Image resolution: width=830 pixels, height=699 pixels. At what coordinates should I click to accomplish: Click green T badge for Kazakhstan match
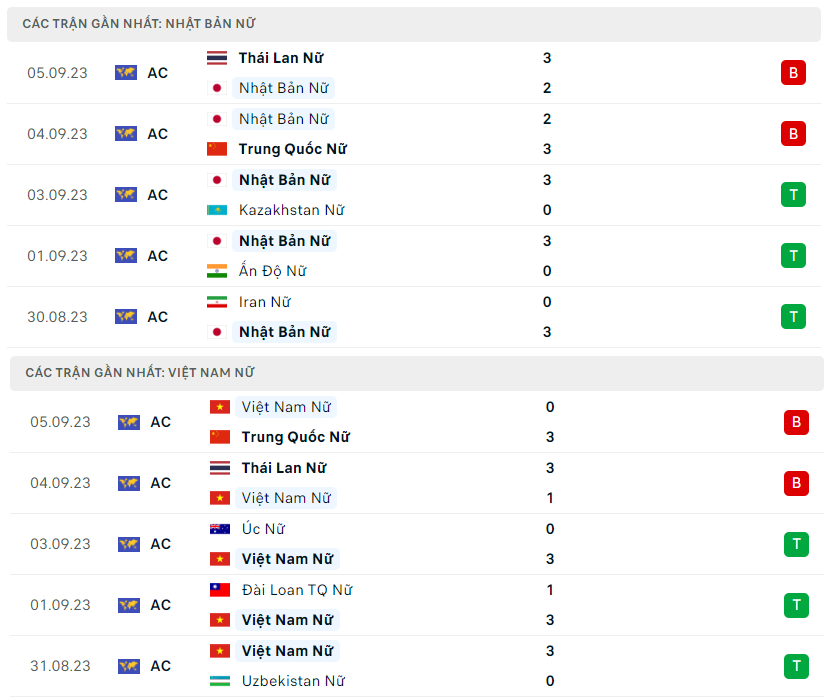(x=793, y=195)
